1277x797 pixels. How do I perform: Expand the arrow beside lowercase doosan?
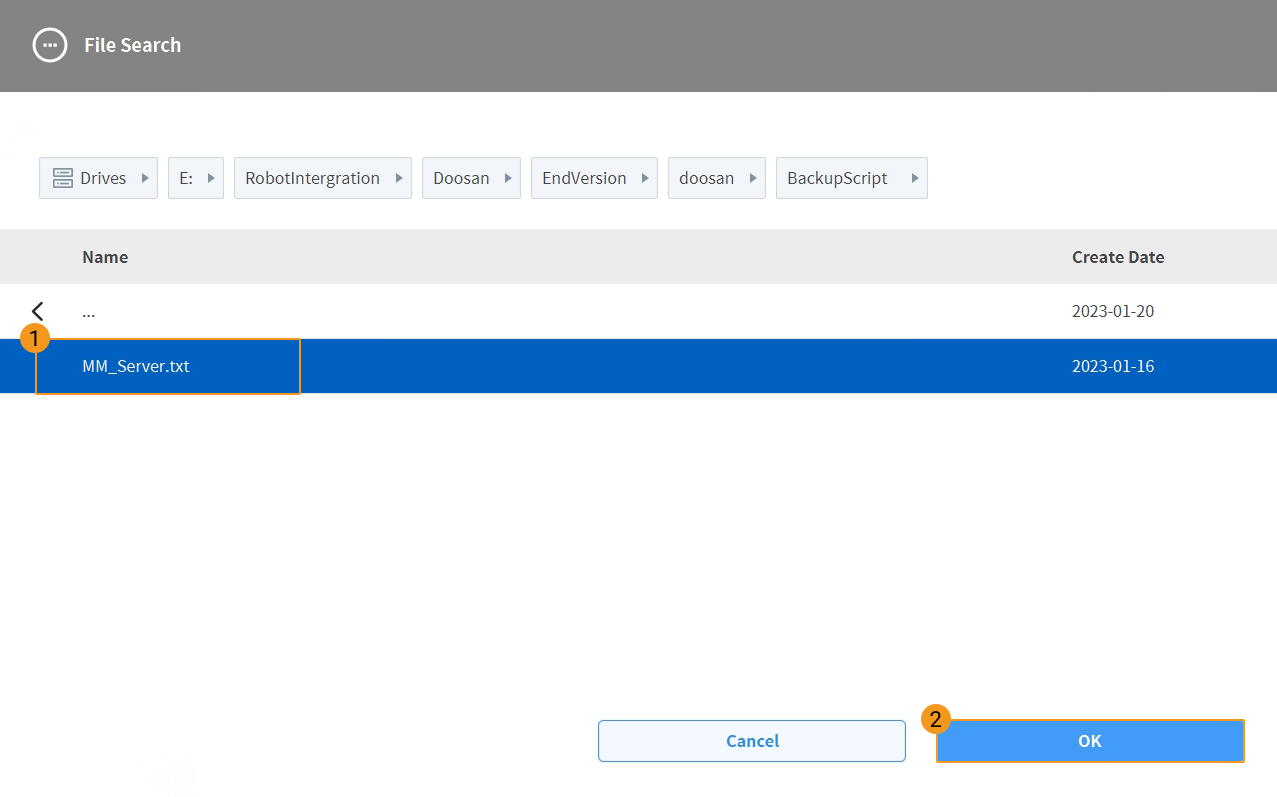coord(753,178)
